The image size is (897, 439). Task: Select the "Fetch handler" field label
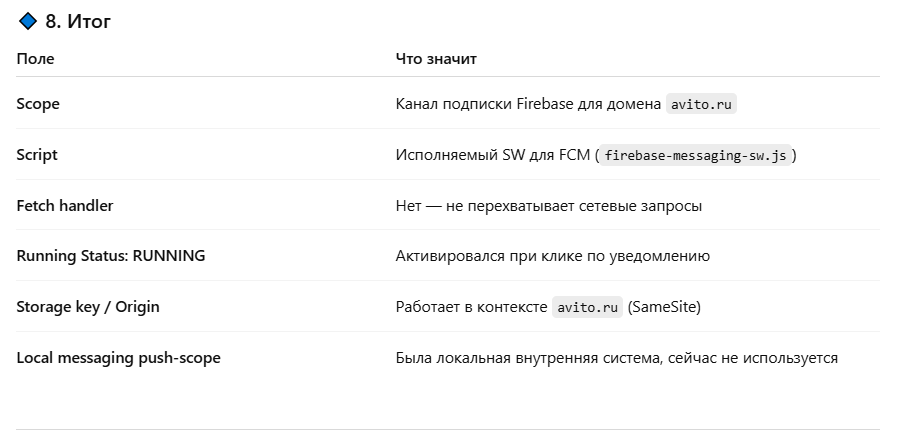(65, 206)
